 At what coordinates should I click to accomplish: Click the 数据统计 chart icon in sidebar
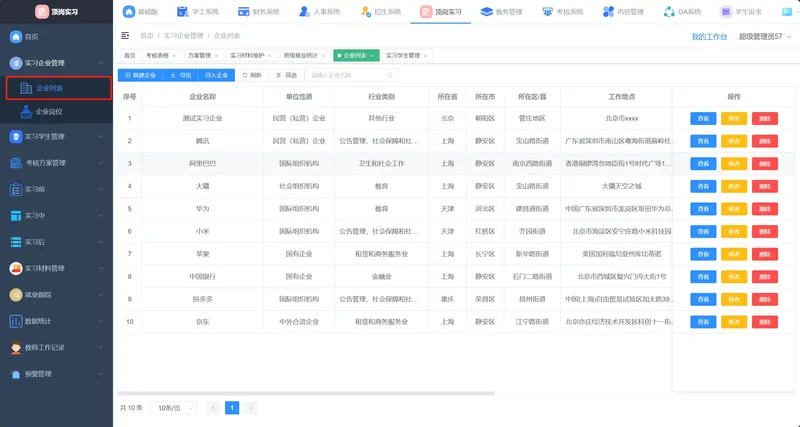pyautogui.click(x=16, y=321)
